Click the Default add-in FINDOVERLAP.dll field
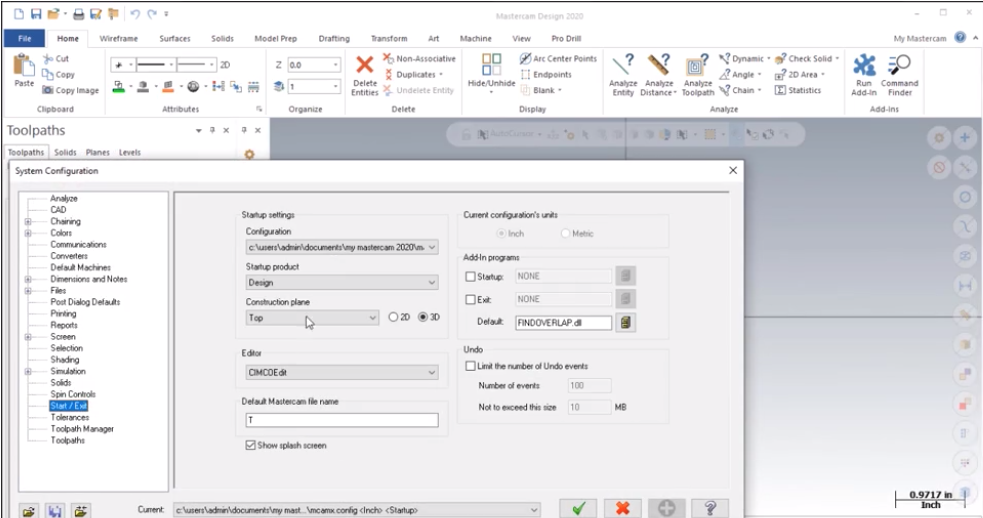 564,322
